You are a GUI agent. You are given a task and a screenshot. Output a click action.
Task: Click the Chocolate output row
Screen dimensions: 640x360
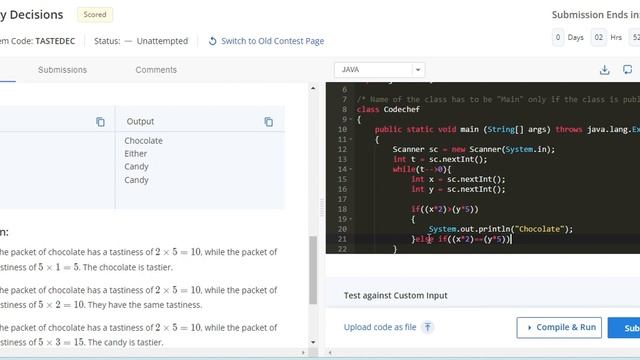click(x=143, y=140)
